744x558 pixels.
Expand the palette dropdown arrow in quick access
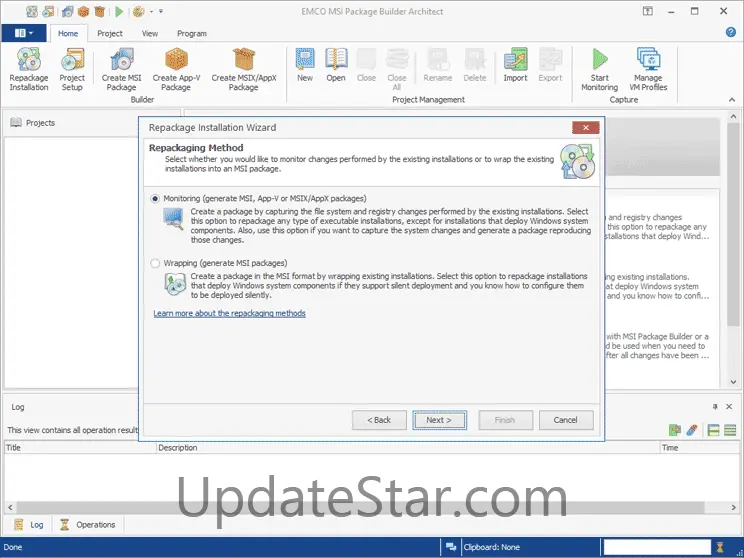151,11
